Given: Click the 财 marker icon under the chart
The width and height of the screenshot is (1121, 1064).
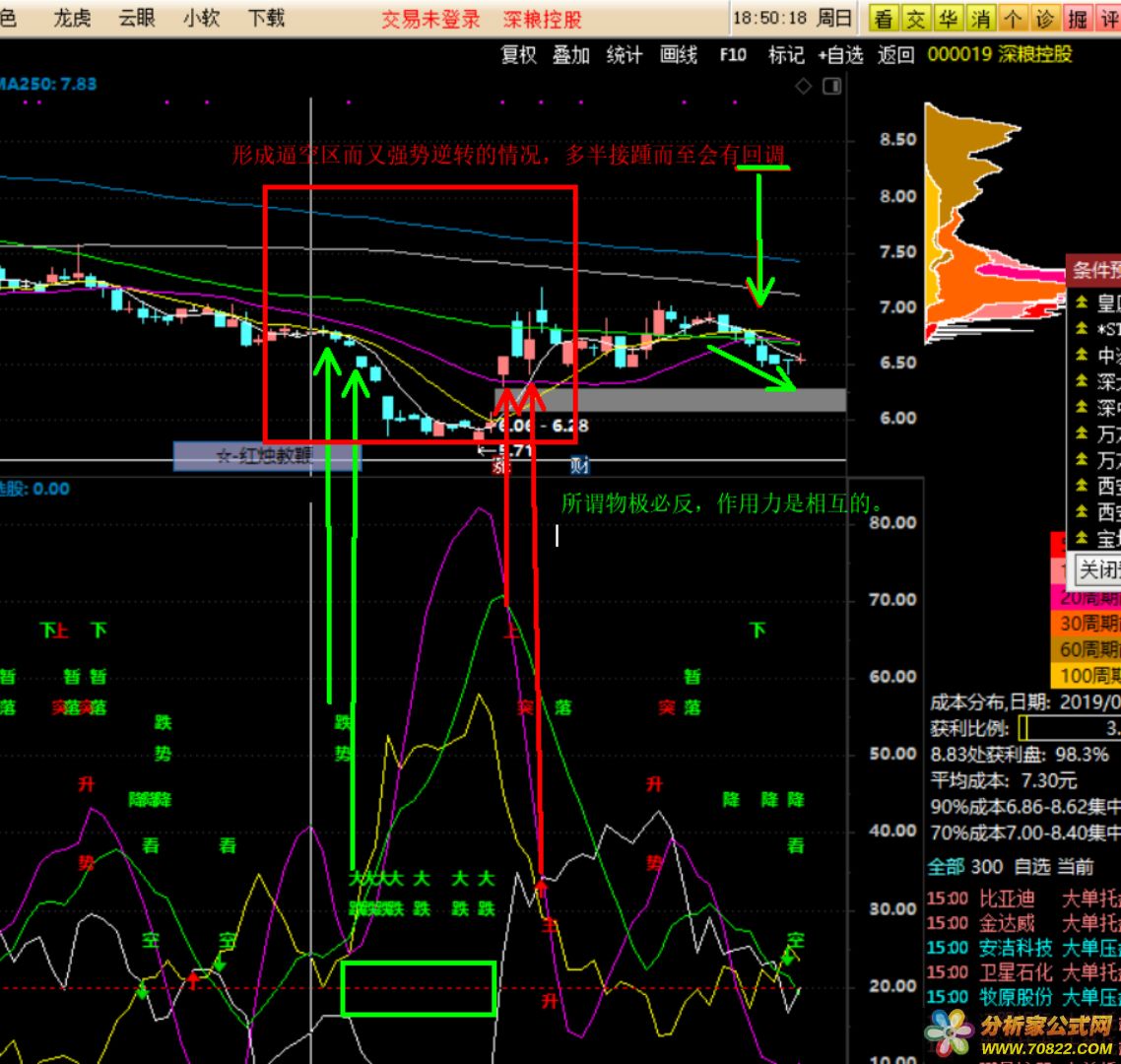Looking at the screenshot, I should (x=579, y=466).
